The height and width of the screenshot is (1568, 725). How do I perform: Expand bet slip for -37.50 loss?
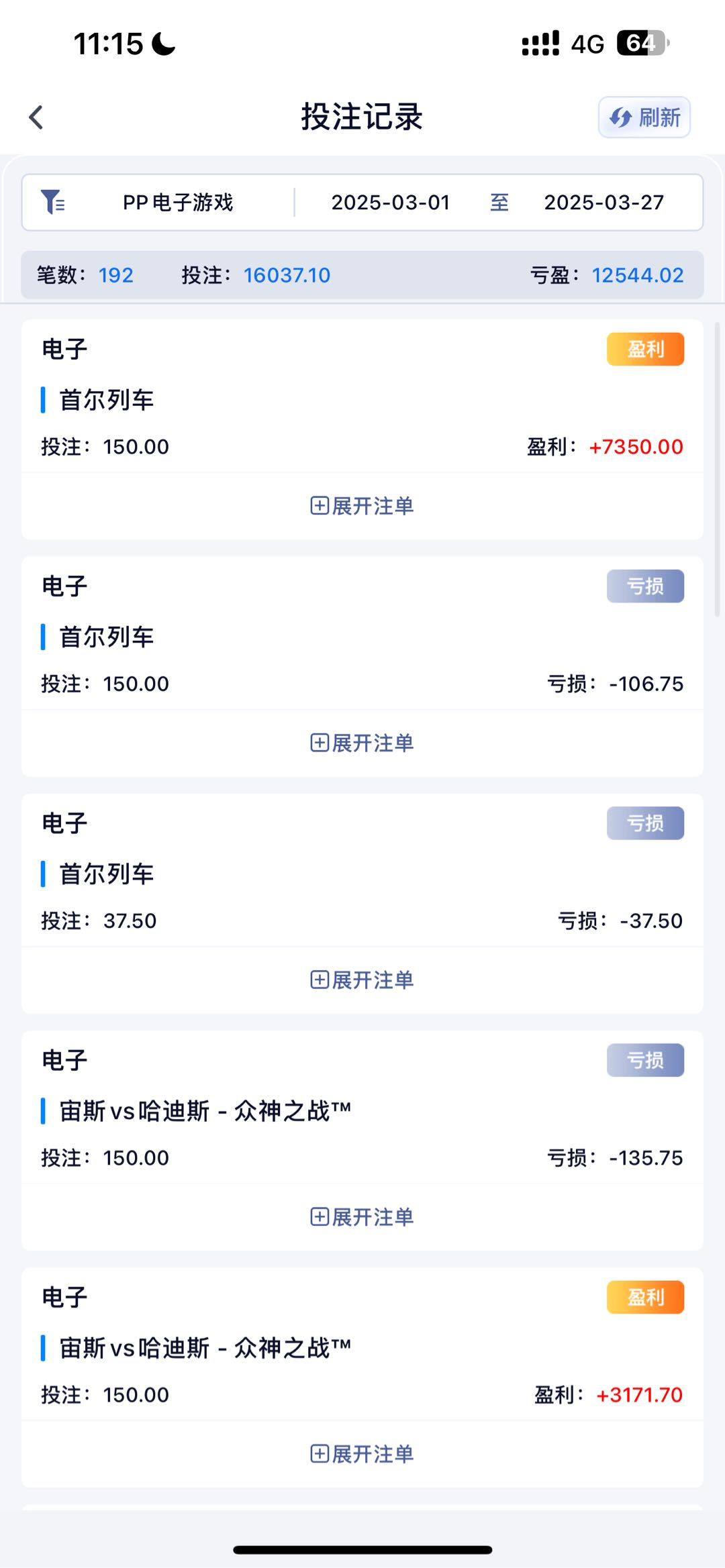[362, 980]
